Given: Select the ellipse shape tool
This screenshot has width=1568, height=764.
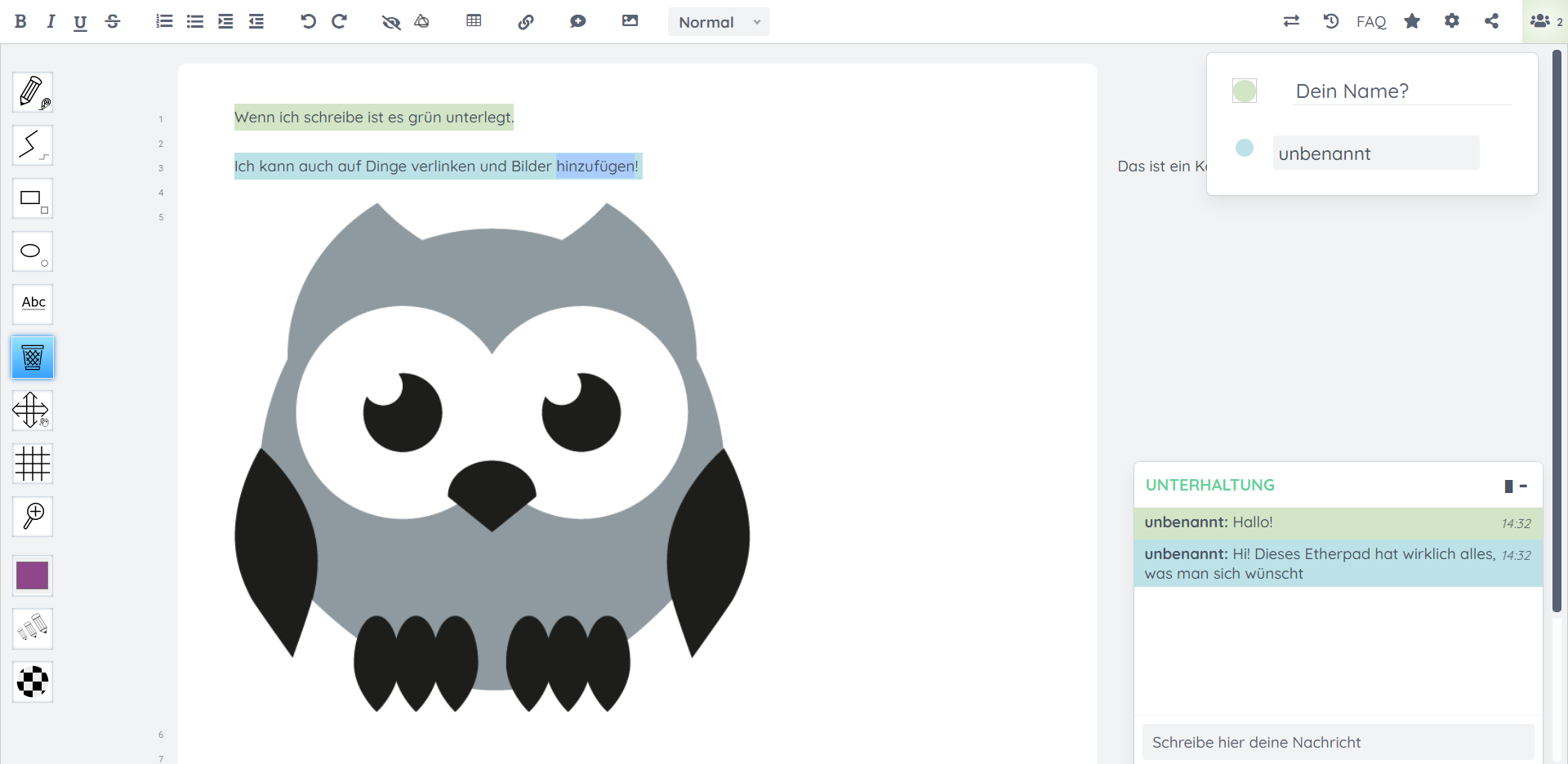Looking at the screenshot, I should click(x=33, y=251).
